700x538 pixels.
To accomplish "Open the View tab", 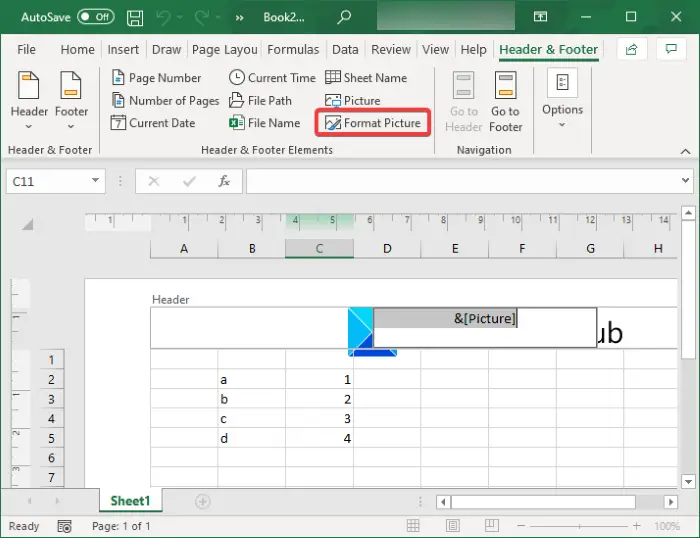I will (436, 49).
